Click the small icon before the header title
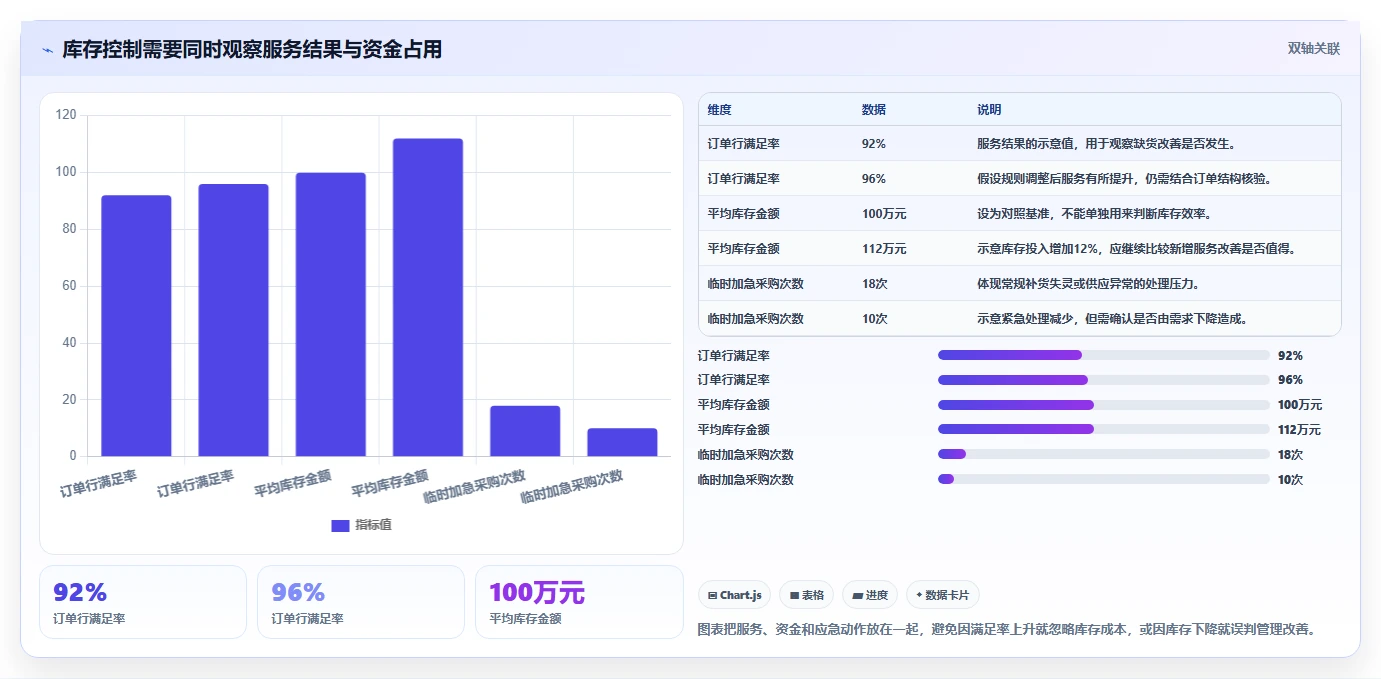The image size is (1381, 679). click(x=47, y=50)
